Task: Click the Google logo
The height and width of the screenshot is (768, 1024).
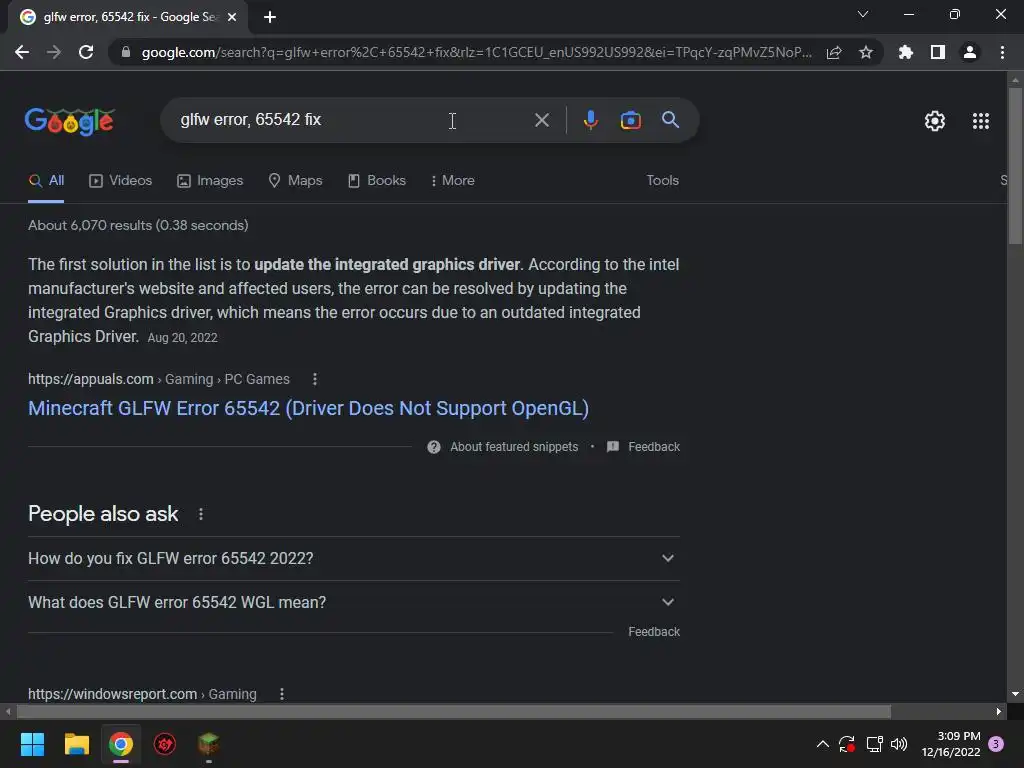Action: [70, 121]
